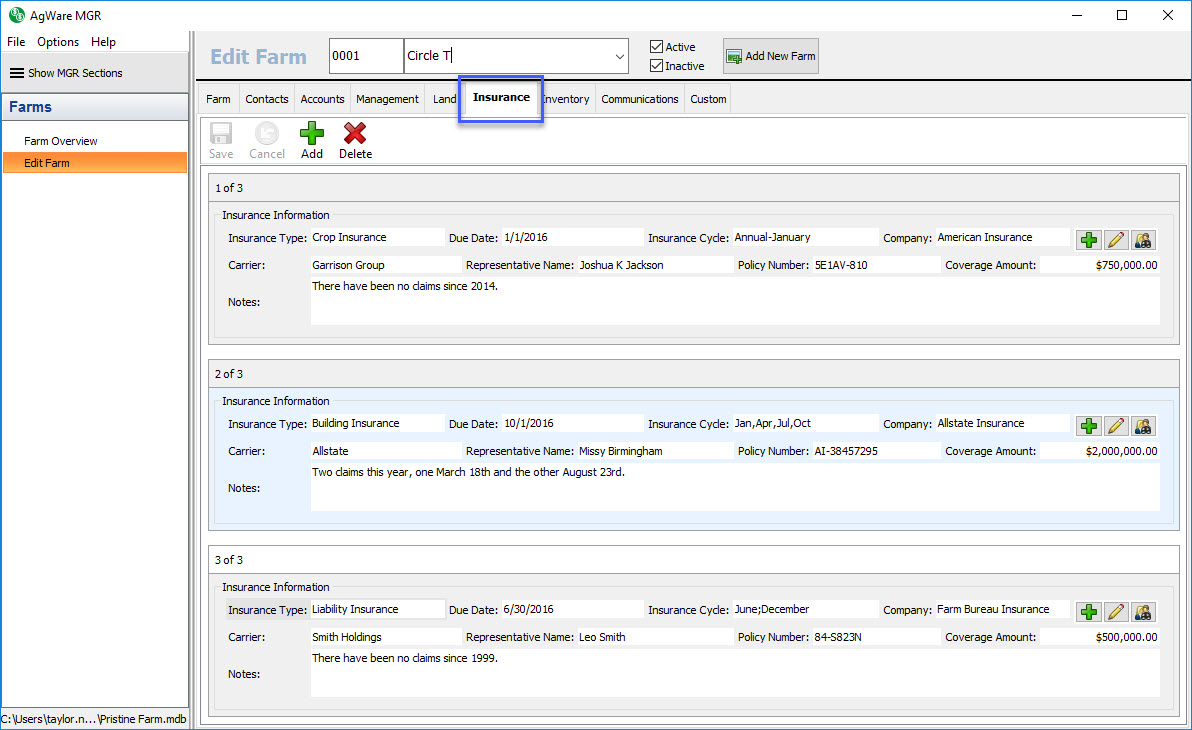Click the pencil edit icon beside American Insurance
This screenshot has height=730, width=1192.
pyautogui.click(x=1116, y=240)
